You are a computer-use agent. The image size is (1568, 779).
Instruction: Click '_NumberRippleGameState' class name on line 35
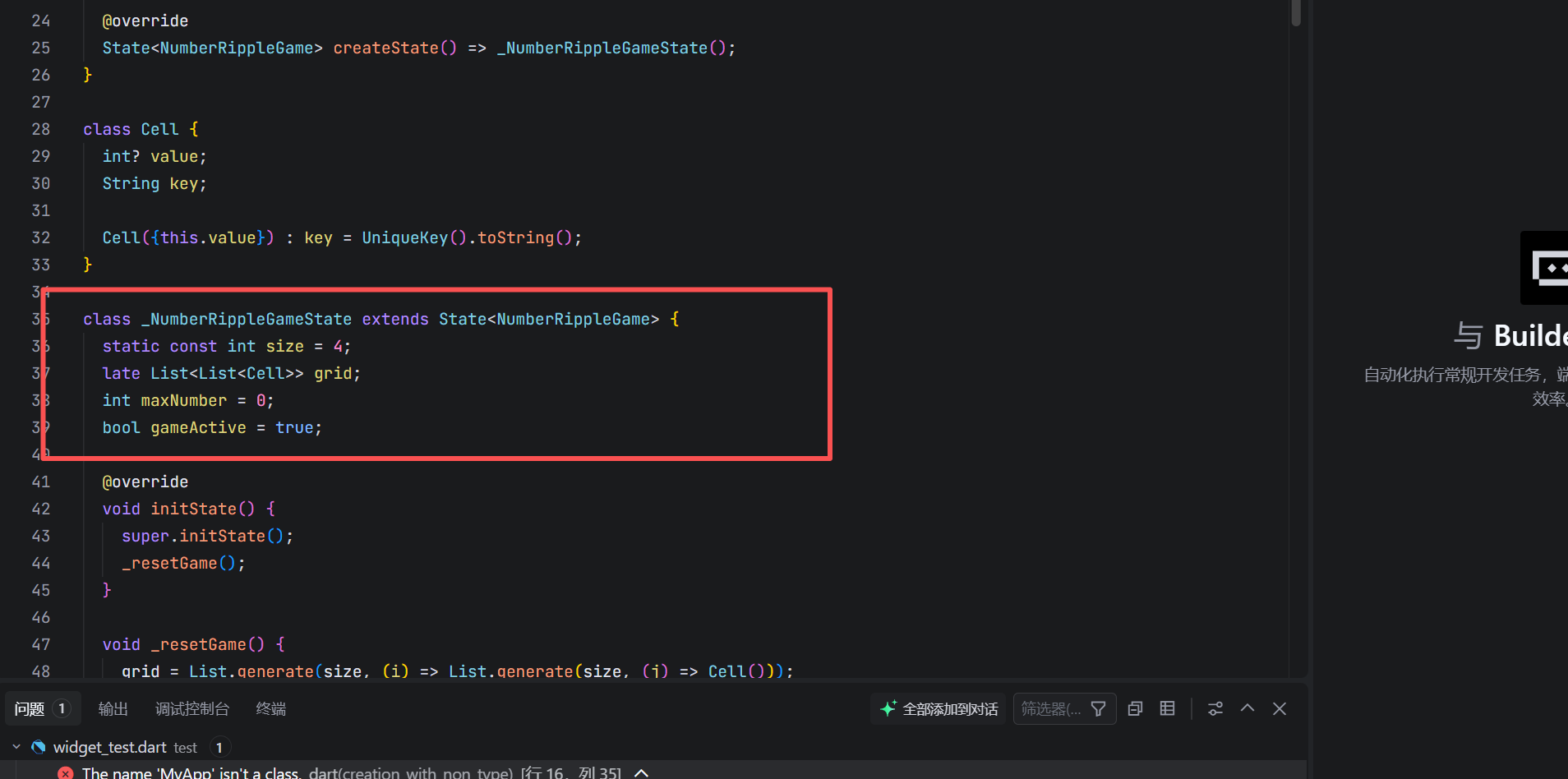point(247,319)
